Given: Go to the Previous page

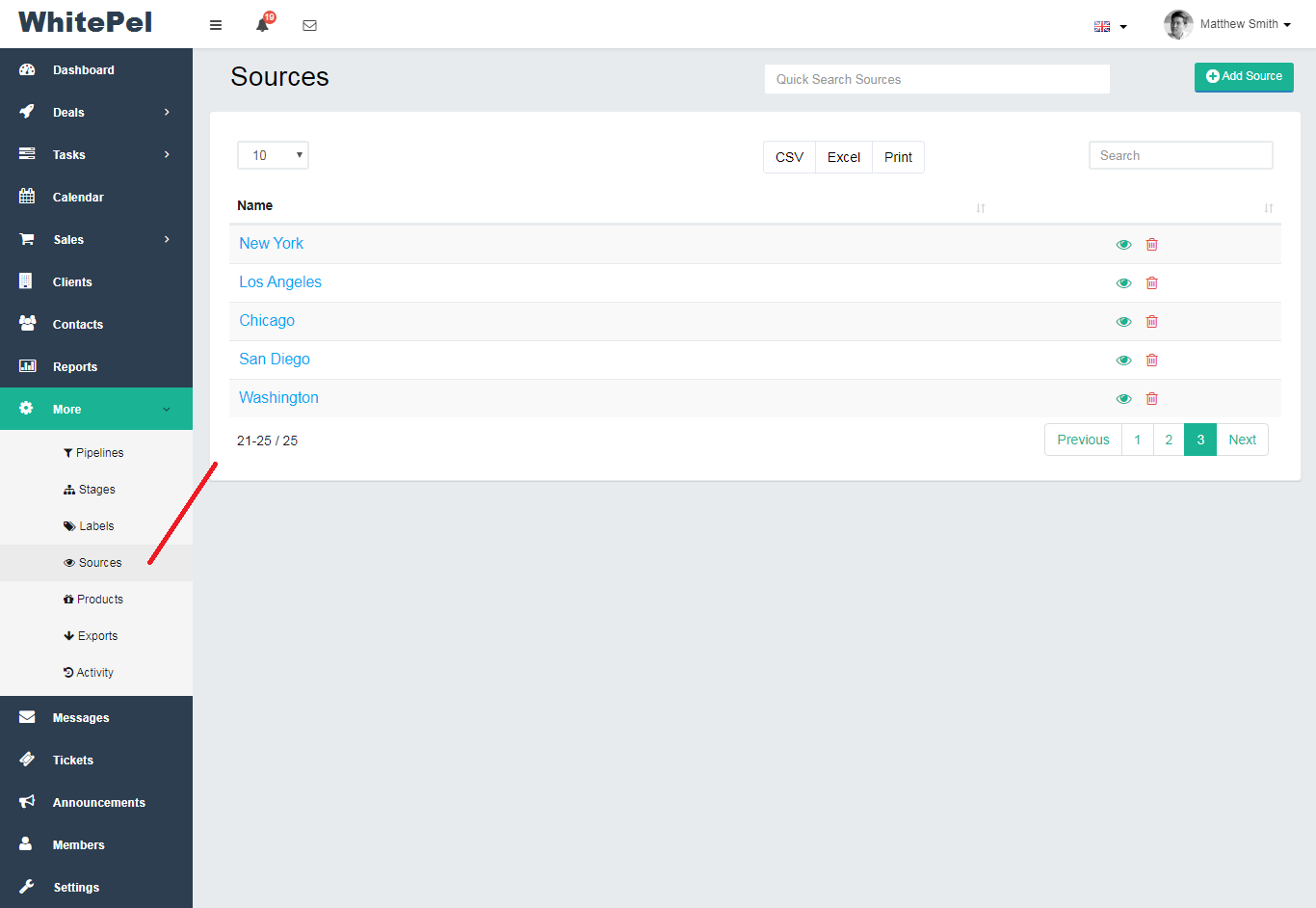Looking at the screenshot, I should (1083, 440).
